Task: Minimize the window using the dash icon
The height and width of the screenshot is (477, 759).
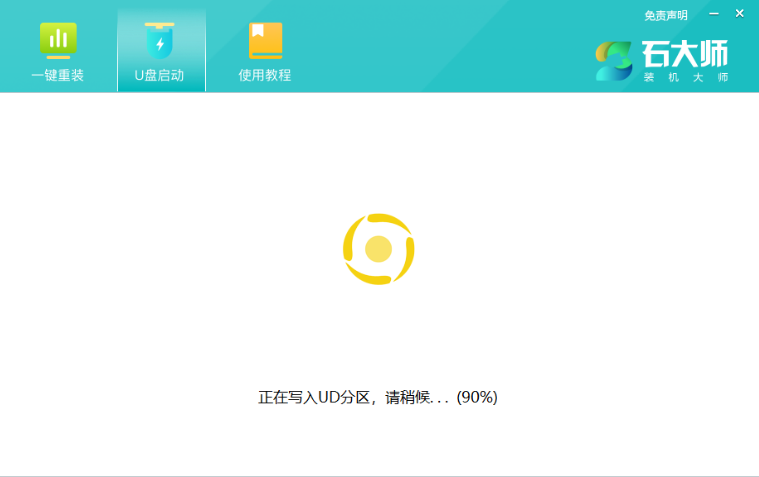Action: 714,14
